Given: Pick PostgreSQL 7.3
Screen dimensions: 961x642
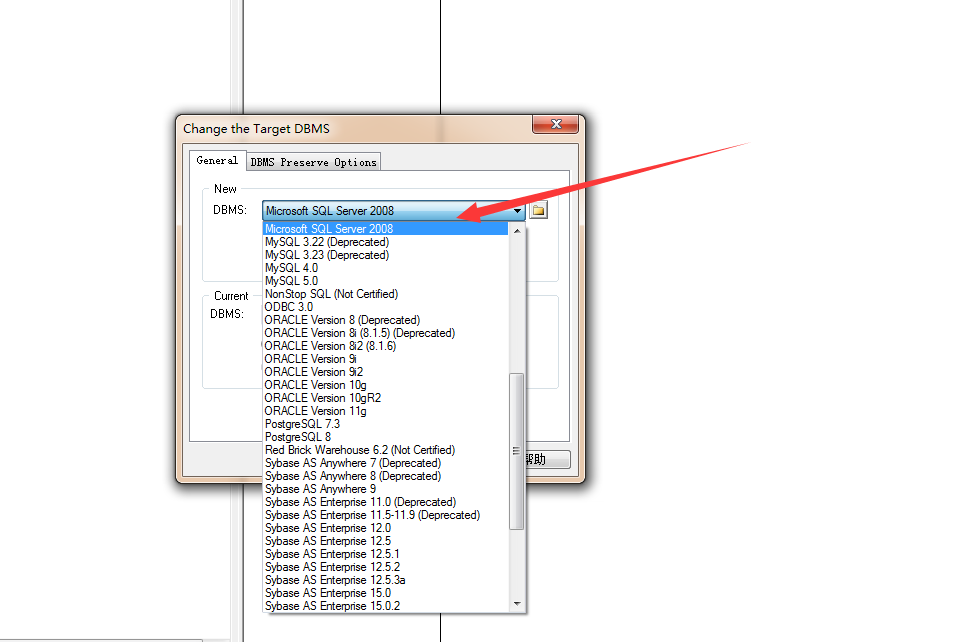Looking at the screenshot, I should coord(386,424).
